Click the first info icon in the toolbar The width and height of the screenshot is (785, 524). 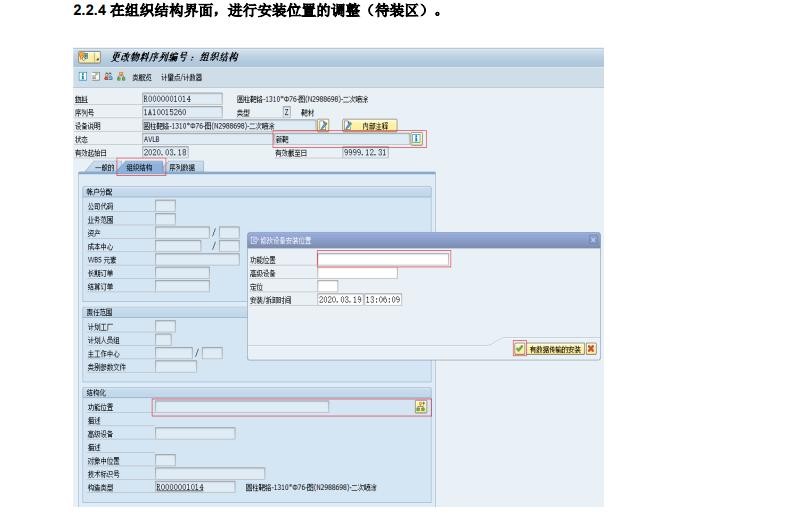click(80, 77)
